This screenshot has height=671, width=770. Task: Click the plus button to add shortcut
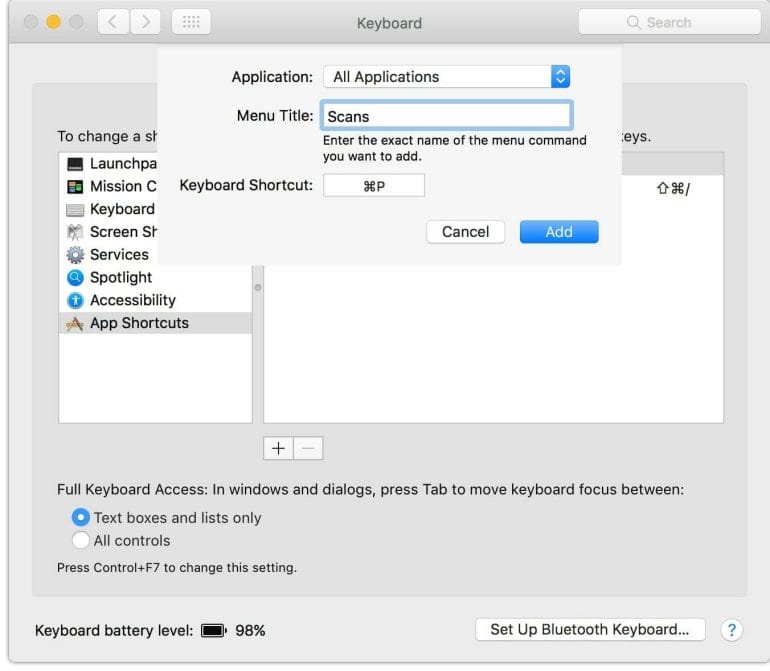[x=278, y=448]
